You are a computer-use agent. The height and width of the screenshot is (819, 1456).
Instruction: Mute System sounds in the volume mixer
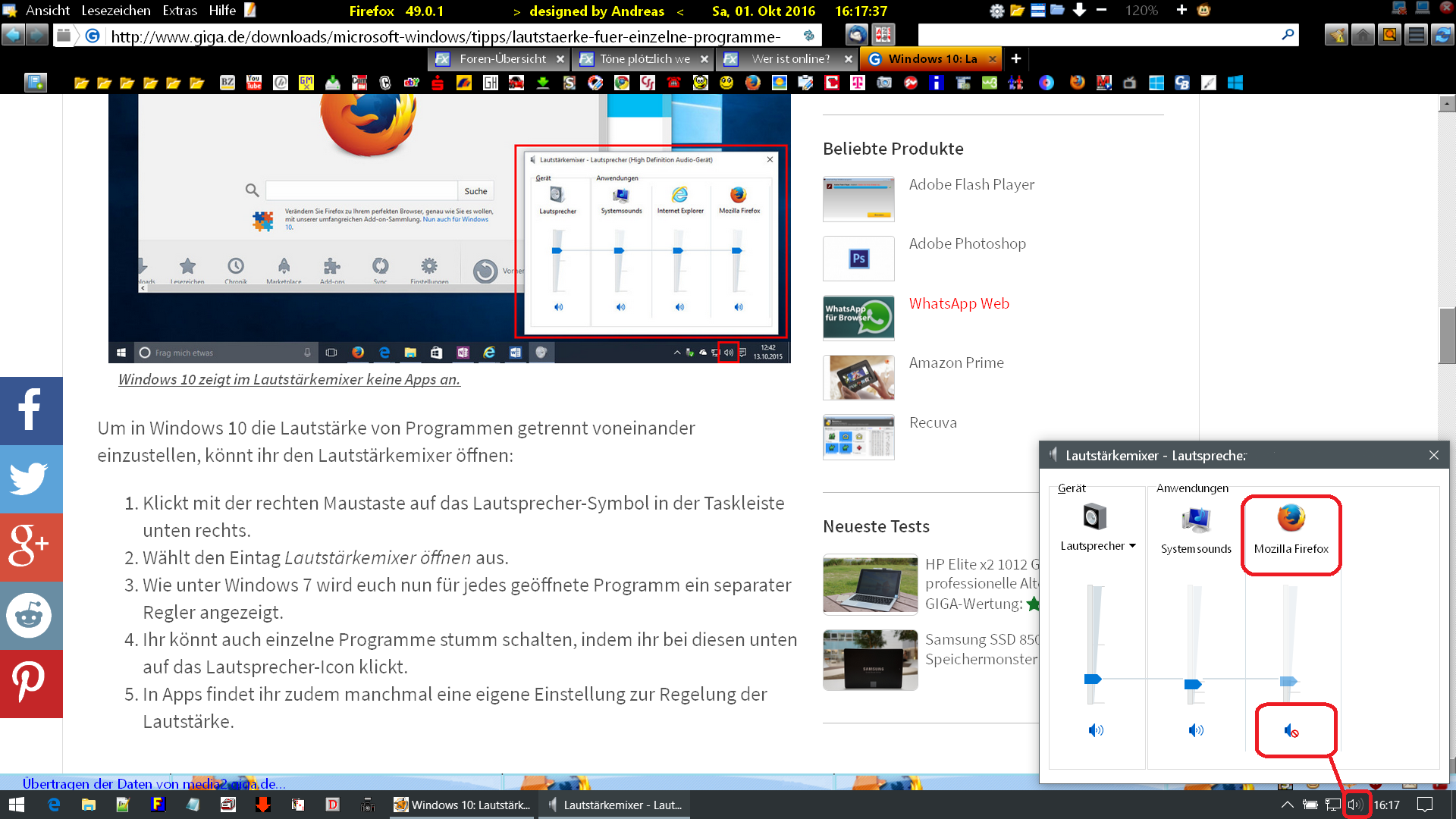[x=1196, y=730]
